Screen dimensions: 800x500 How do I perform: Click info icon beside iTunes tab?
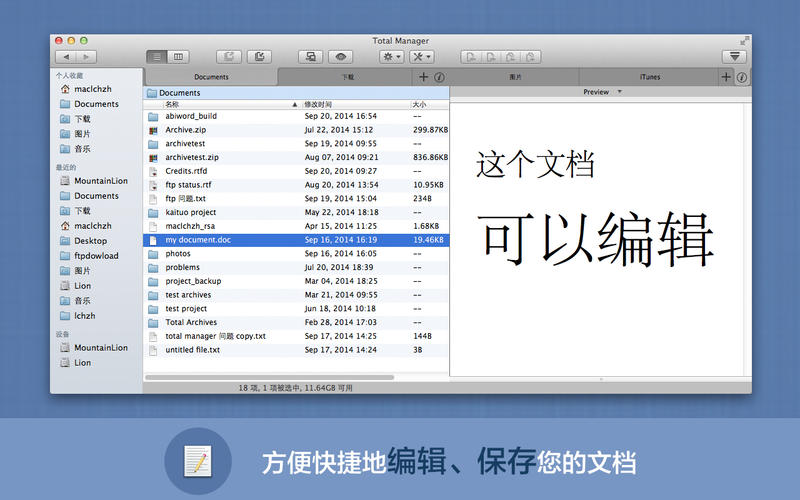[x=742, y=77]
